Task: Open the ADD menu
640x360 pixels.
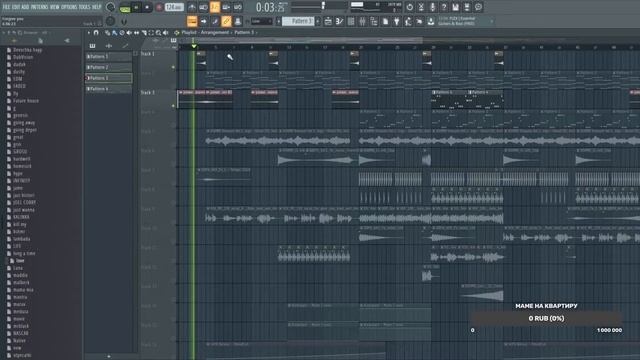Action: [25, 7]
